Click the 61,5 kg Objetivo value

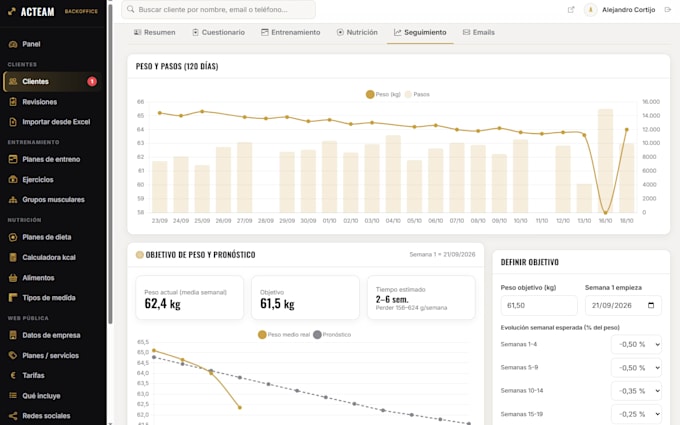point(277,304)
